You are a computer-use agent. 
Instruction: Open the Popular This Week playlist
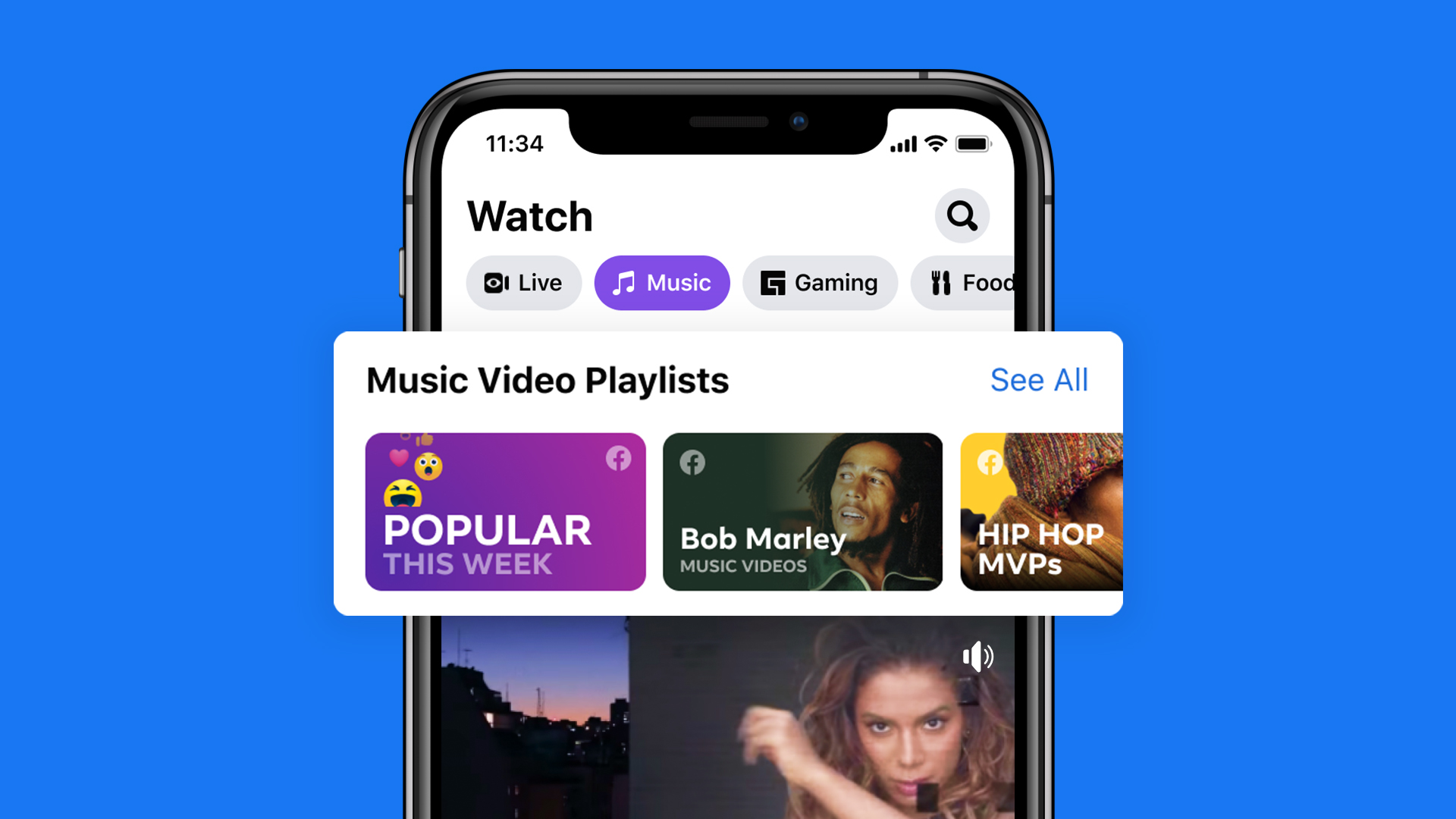505,512
